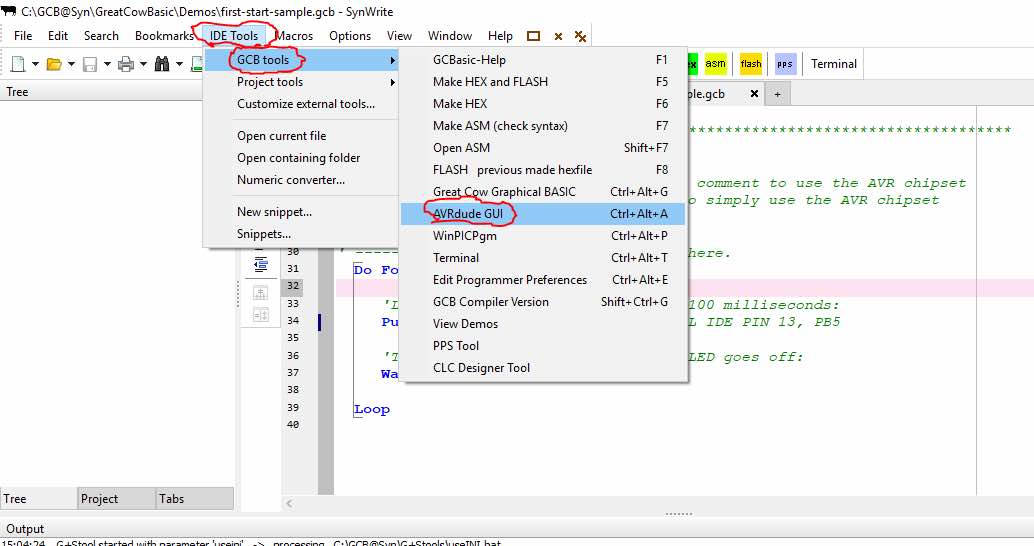Image resolution: width=1034 pixels, height=546 pixels.
Task: Select Make HEX entry
Action: tap(543, 104)
